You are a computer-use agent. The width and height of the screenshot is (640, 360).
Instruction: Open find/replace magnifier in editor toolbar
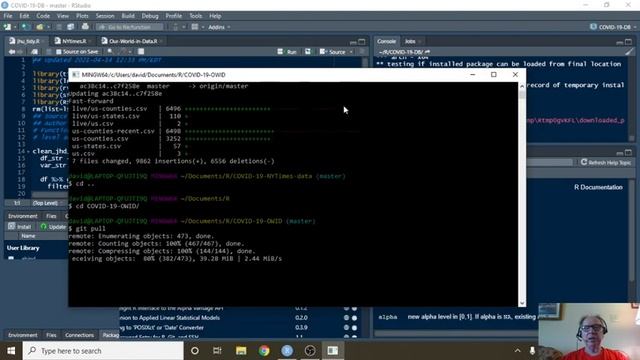[110, 52]
